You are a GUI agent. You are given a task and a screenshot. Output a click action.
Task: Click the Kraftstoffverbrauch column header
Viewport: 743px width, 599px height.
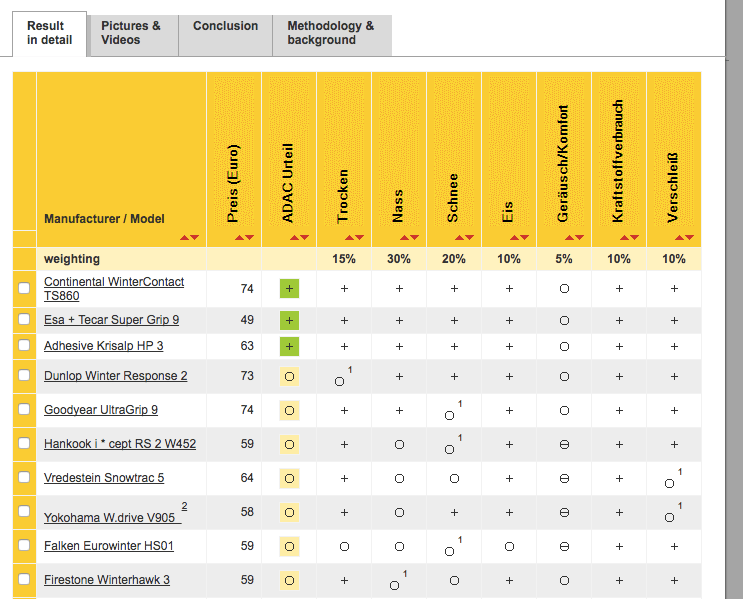(x=617, y=161)
